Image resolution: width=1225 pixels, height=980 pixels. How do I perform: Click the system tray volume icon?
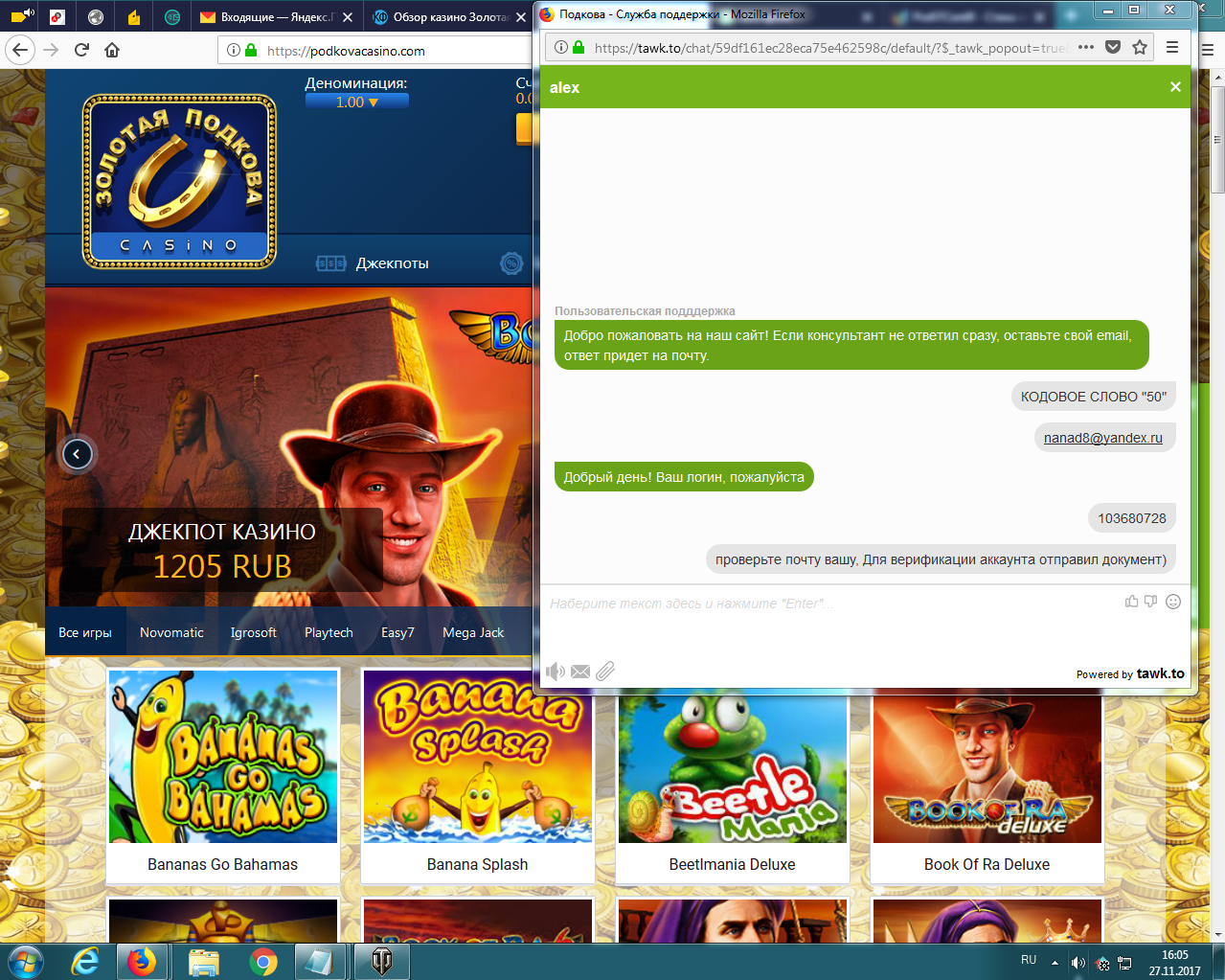1078,963
